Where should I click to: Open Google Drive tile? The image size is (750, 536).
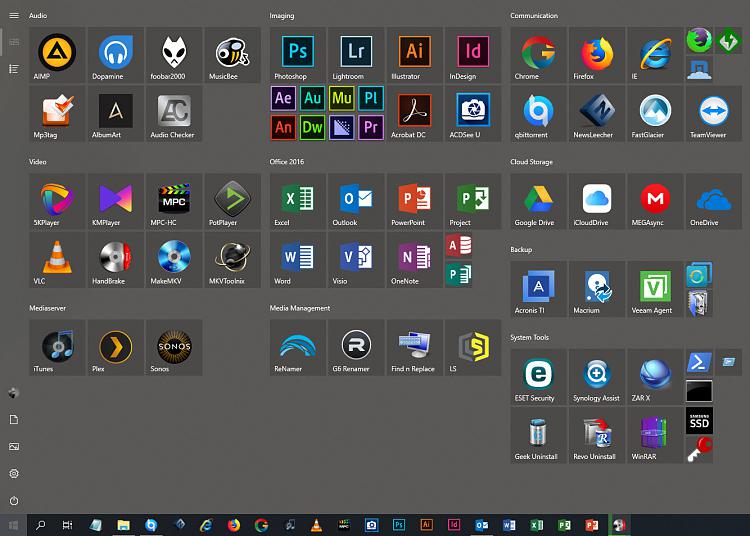[538, 201]
